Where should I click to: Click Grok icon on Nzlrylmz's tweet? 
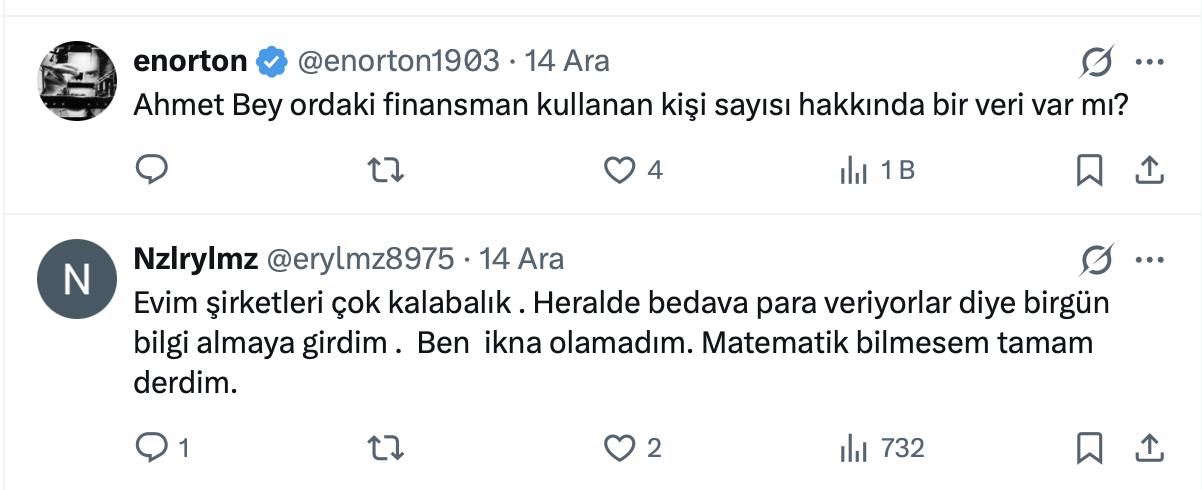(x=1097, y=261)
